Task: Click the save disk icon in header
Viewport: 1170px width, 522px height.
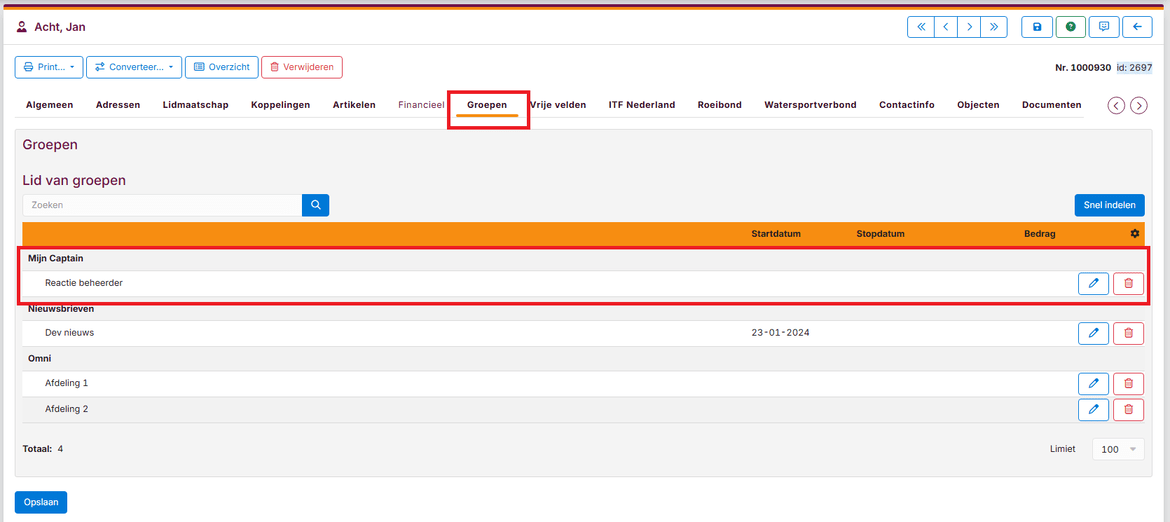Action: [x=1036, y=27]
